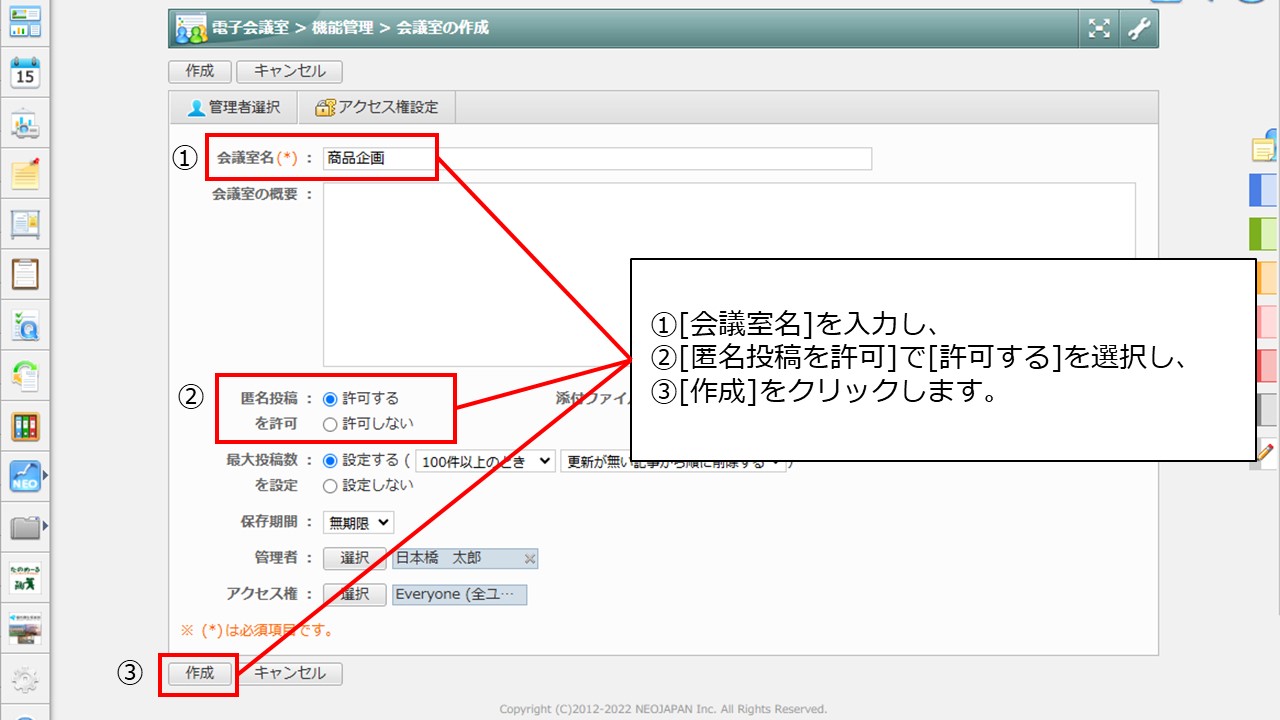1280x720 pixels.
Task: Switch to the アクセス権設定 tab
Action: point(376,107)
